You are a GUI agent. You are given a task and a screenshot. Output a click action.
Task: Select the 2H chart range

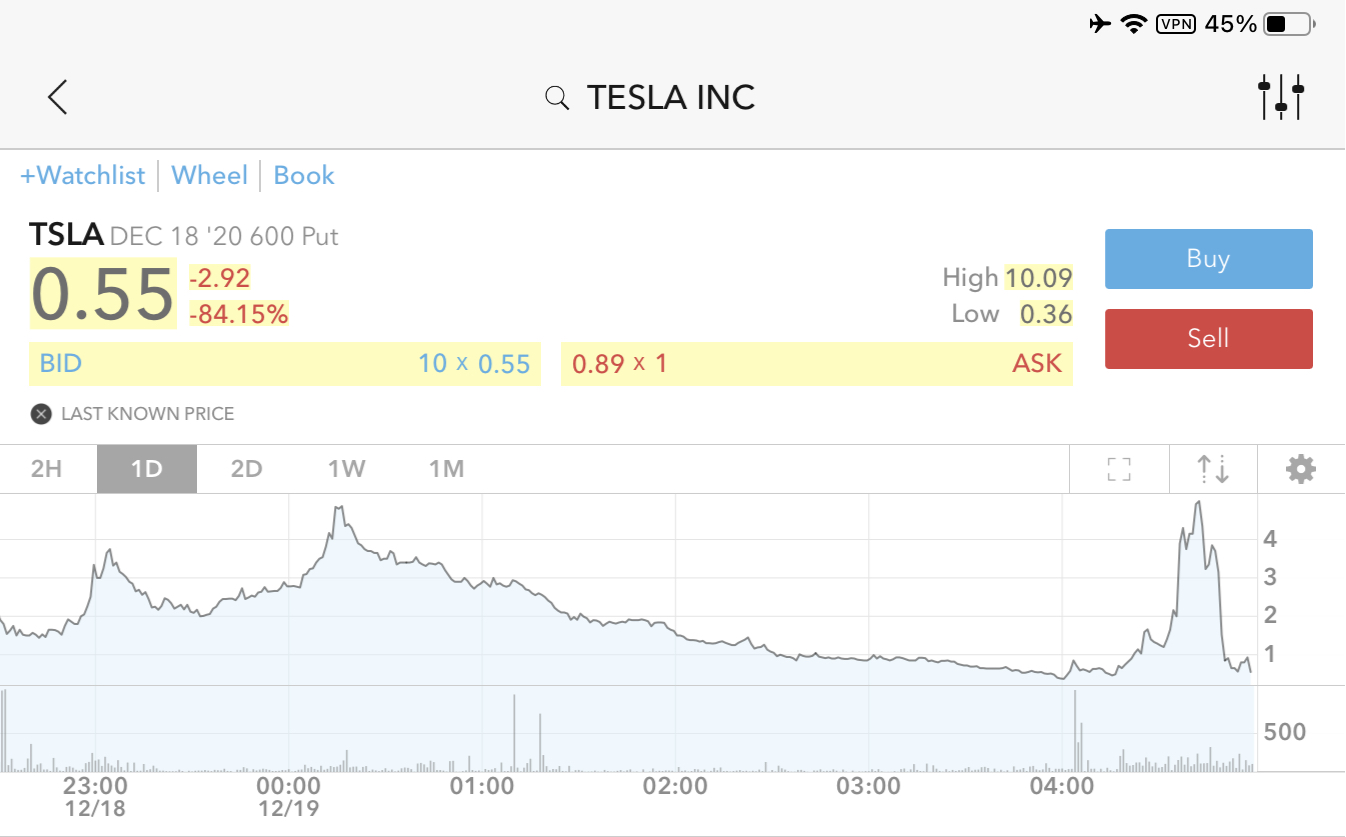tap(47, 469)
